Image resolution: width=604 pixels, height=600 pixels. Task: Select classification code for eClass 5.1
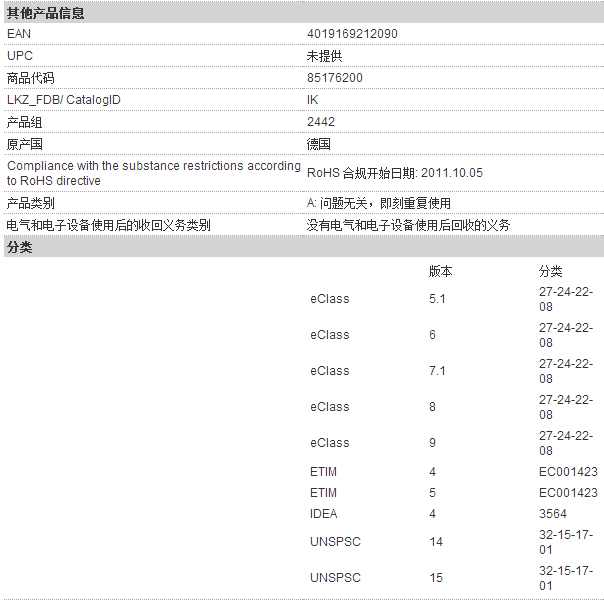click(566, 299)
